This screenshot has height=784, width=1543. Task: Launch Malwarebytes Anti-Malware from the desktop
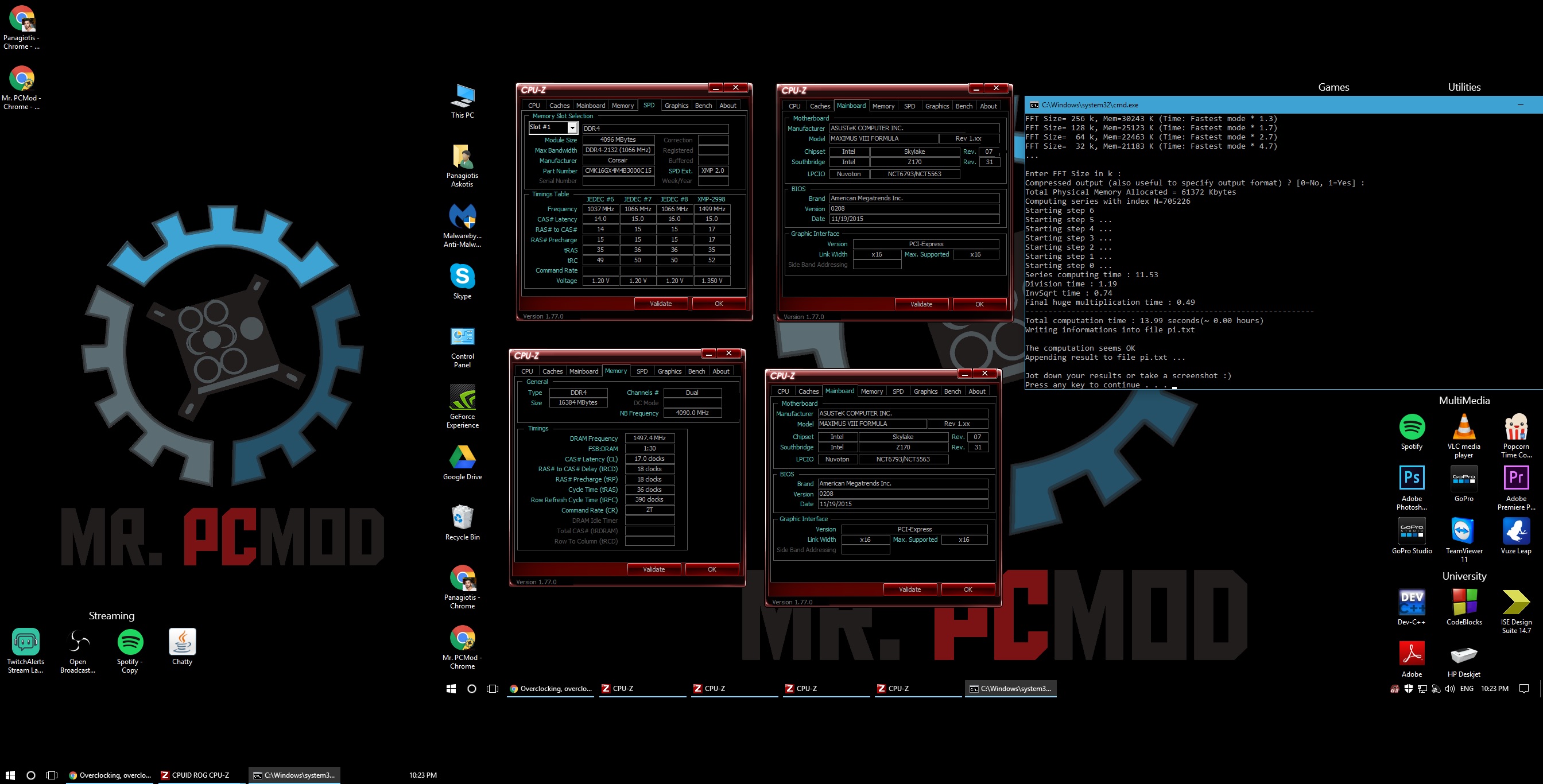[x=463, y=226]
